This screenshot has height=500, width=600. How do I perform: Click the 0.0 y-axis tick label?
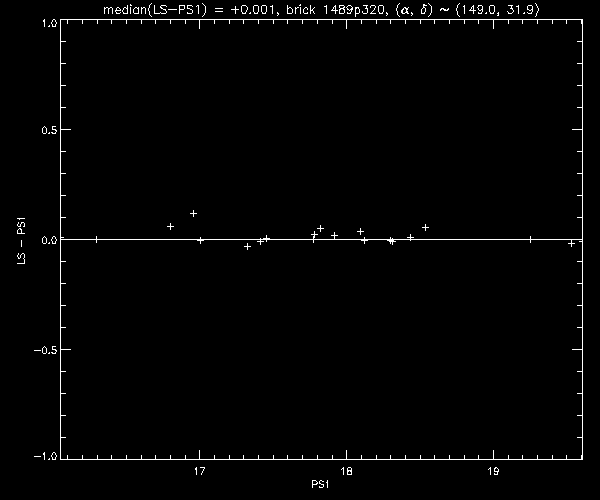(x=49, y=240)
